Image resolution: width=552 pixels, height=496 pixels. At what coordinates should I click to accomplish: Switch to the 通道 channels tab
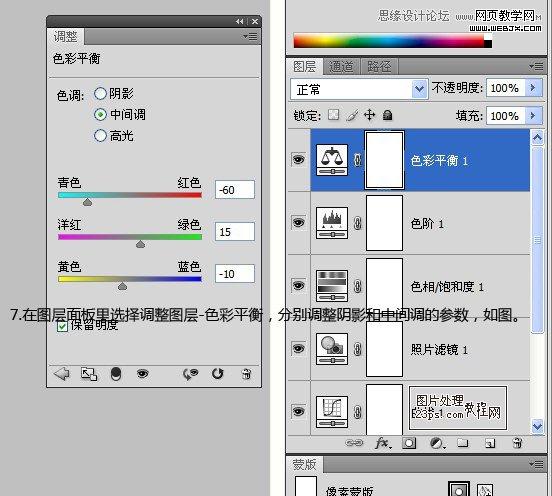click(341, 67)
